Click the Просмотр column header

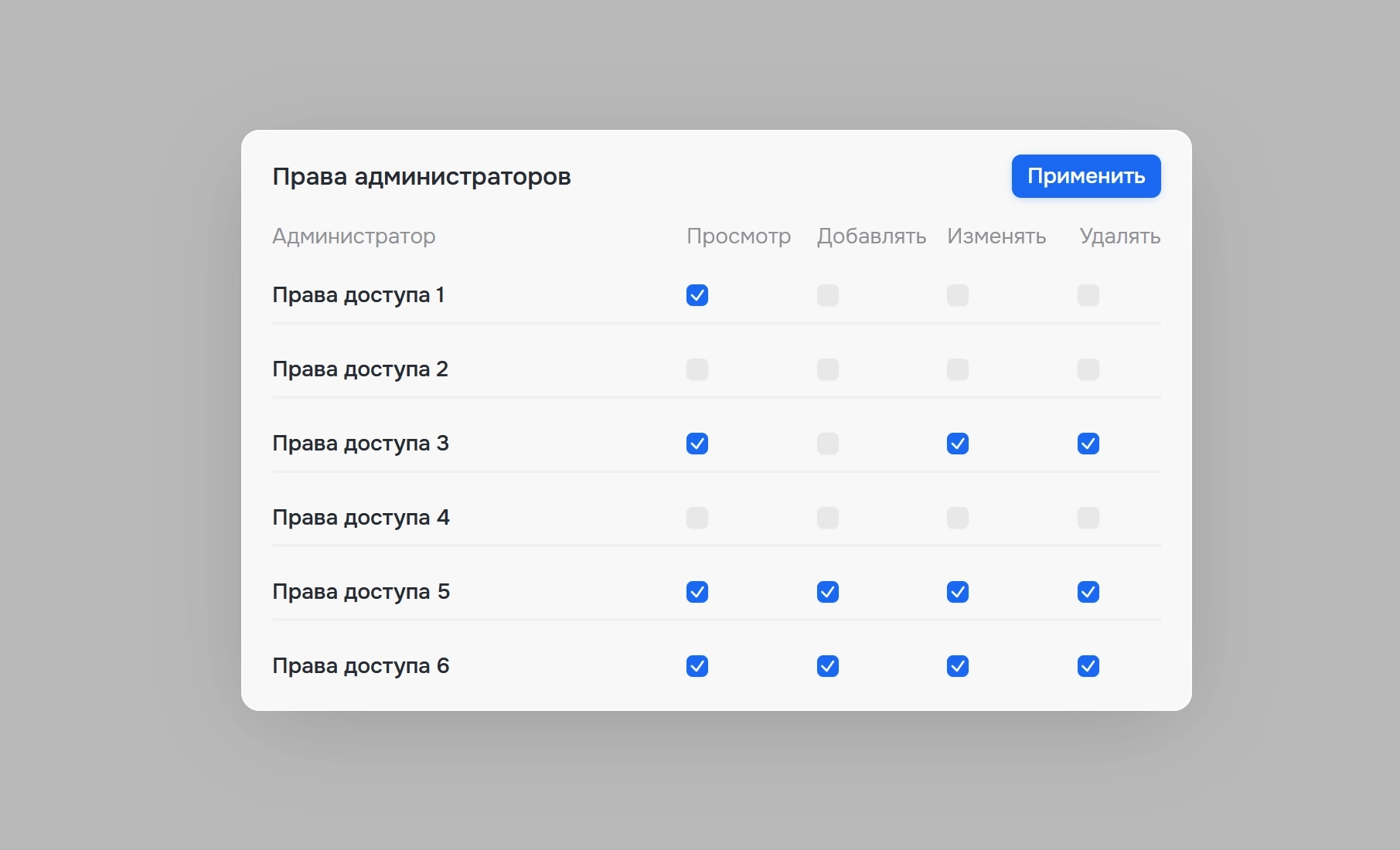coord(739,236)
